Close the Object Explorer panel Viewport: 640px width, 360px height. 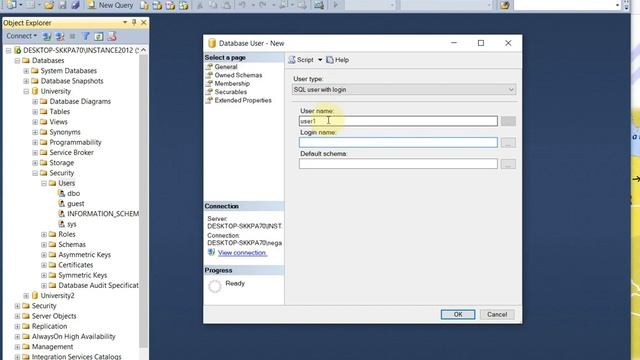[143, 22]
